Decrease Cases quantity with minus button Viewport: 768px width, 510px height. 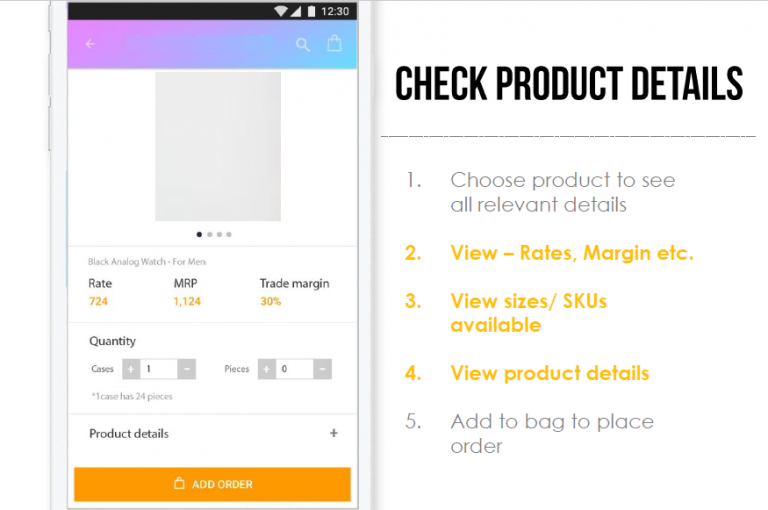pyautogui.click(x=187, y=369)
